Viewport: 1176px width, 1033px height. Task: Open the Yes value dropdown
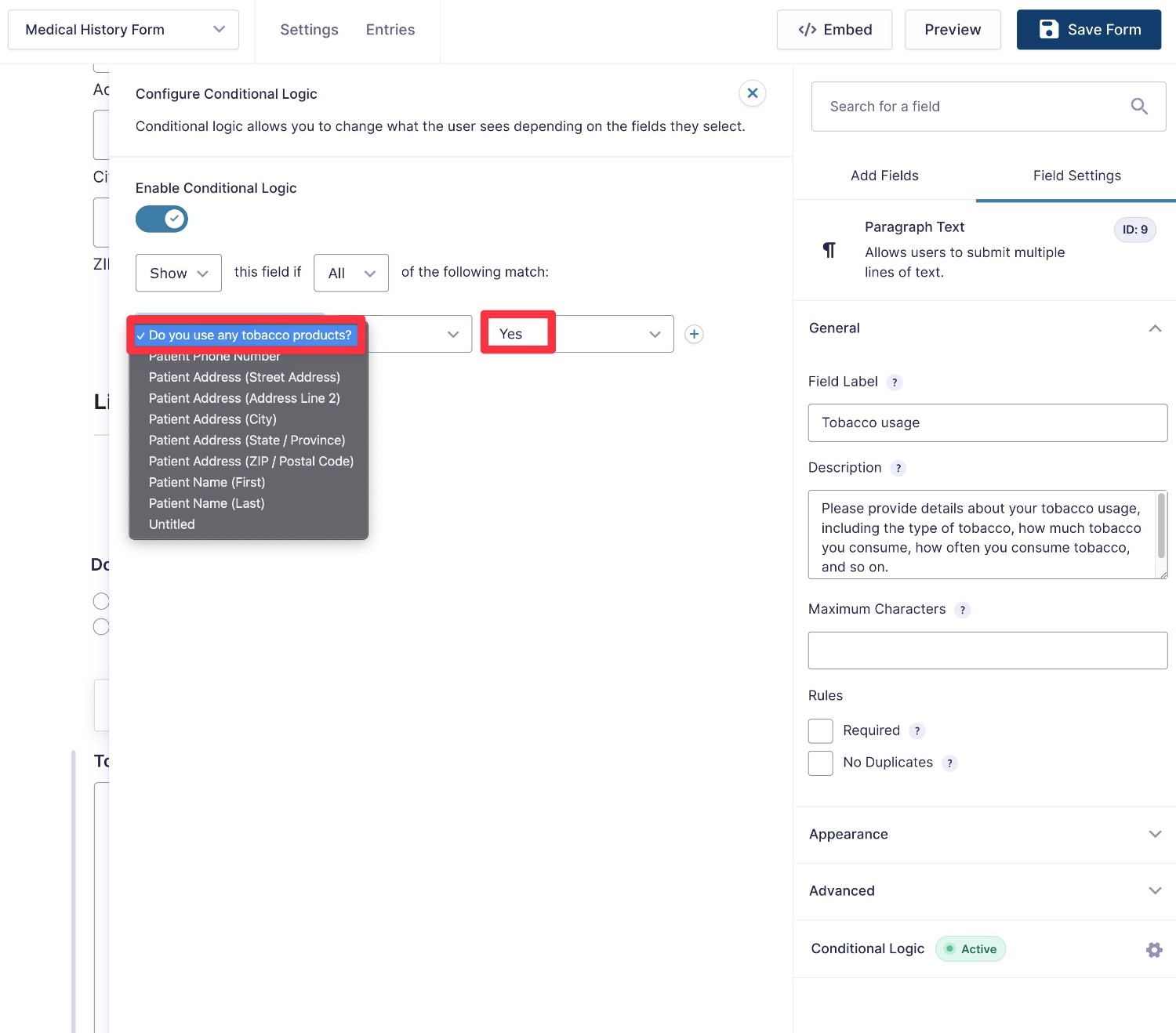point(577,334)
